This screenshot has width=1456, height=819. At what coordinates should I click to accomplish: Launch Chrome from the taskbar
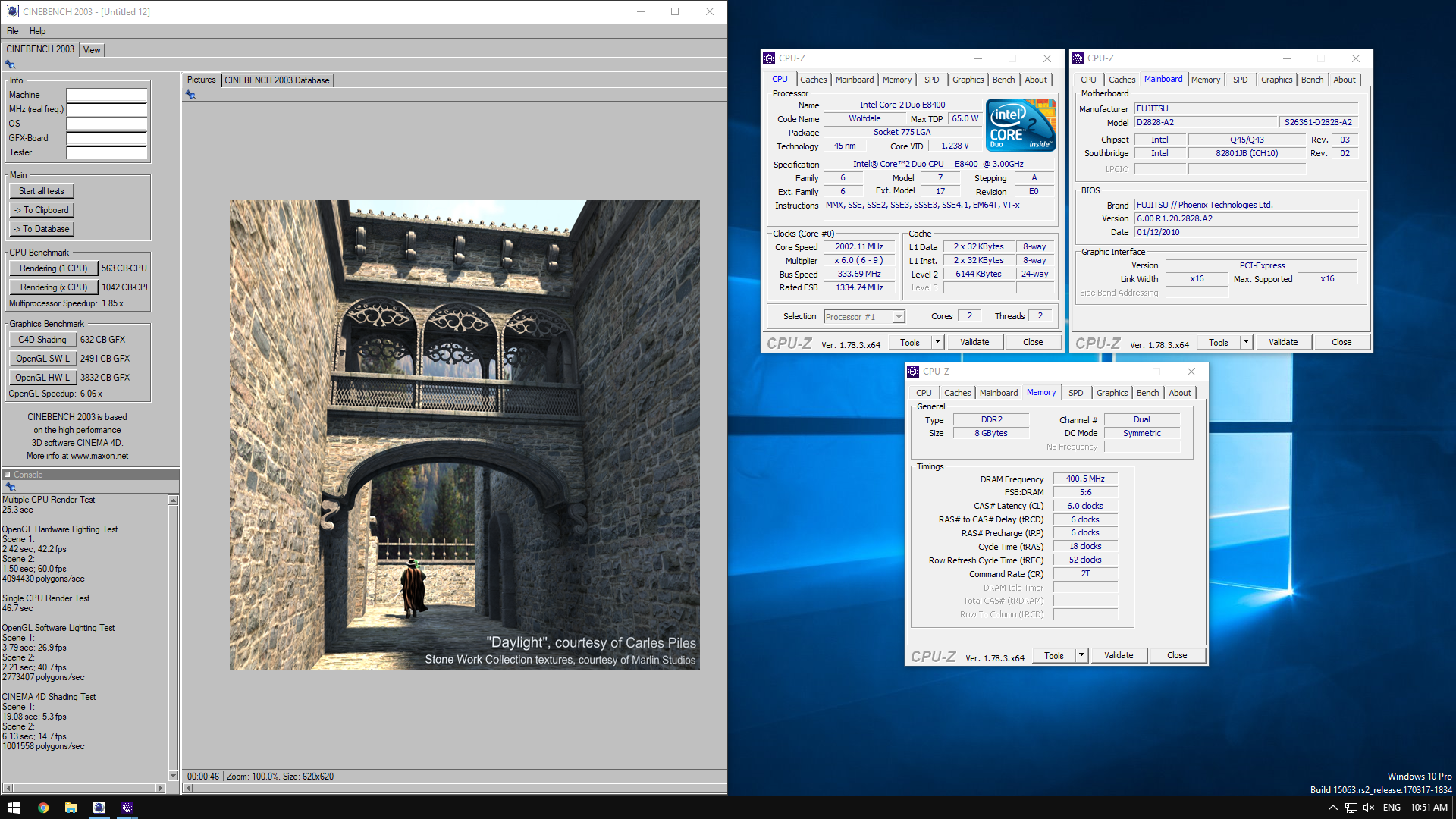(x=43, y=808)
